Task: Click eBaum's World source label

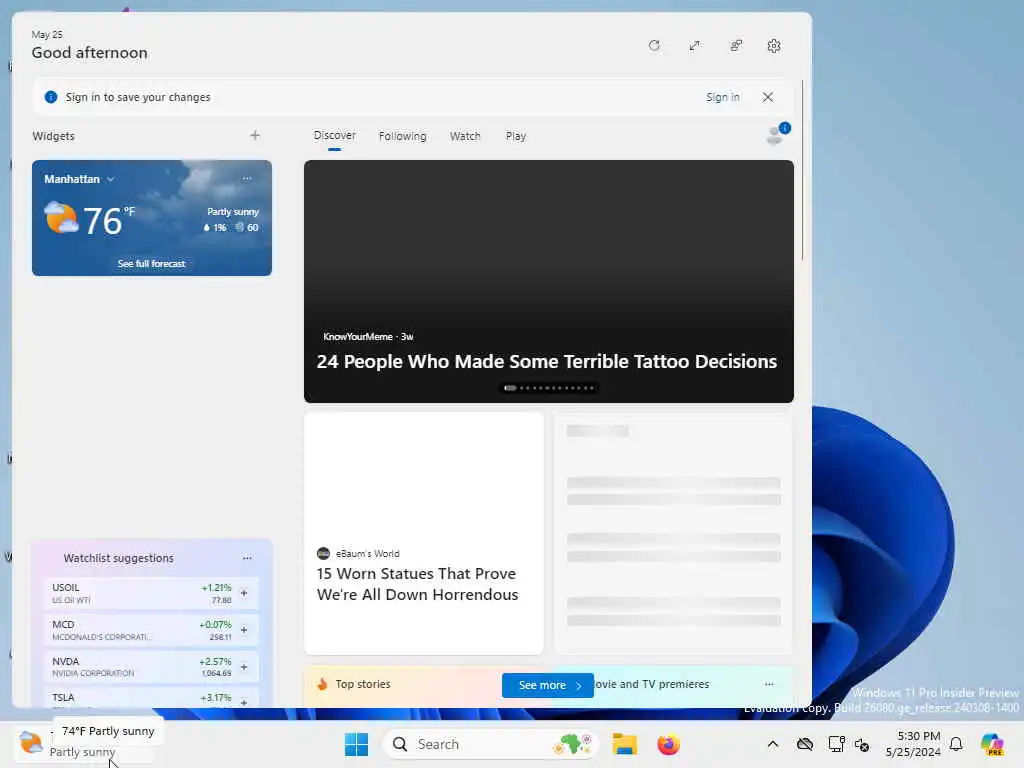Action: click(368, 554)
